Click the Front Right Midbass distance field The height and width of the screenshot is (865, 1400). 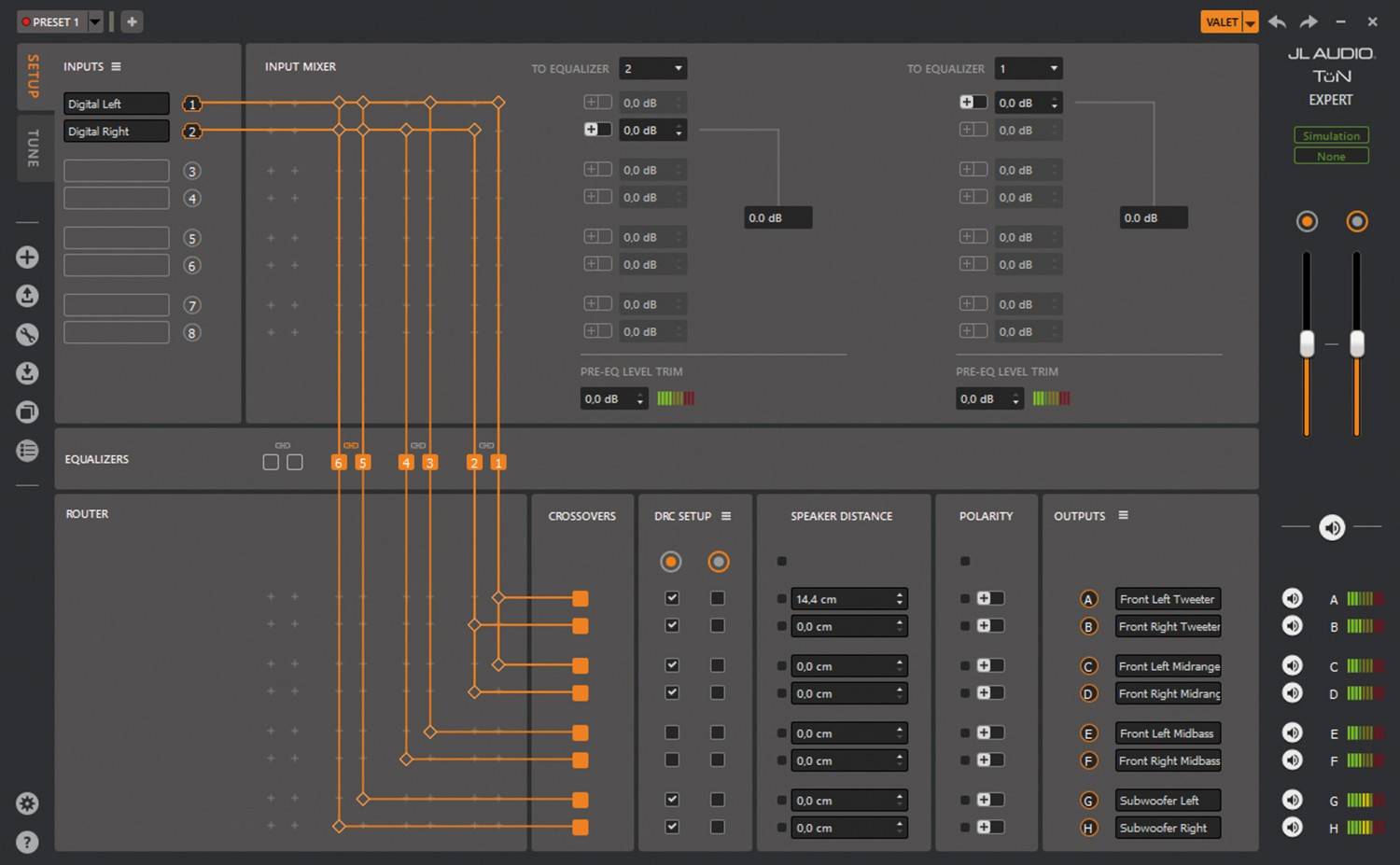pyautogui.click(x=849, y=760)
